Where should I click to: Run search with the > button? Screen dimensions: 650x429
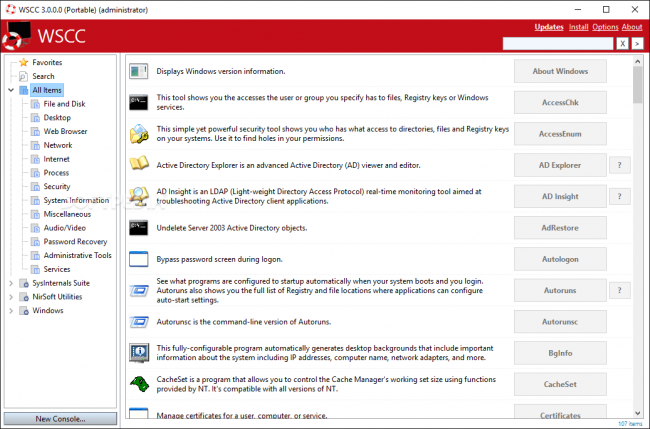tap(637, 43)
